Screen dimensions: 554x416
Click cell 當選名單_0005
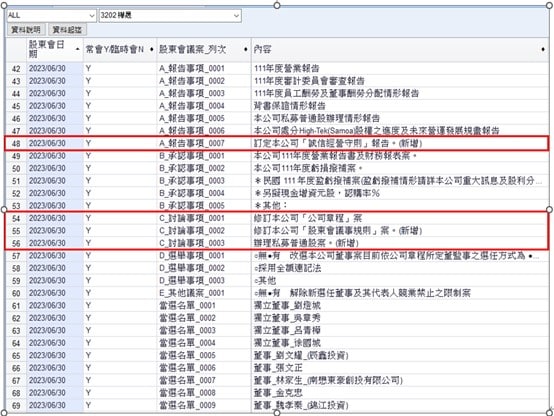(204, 356)
